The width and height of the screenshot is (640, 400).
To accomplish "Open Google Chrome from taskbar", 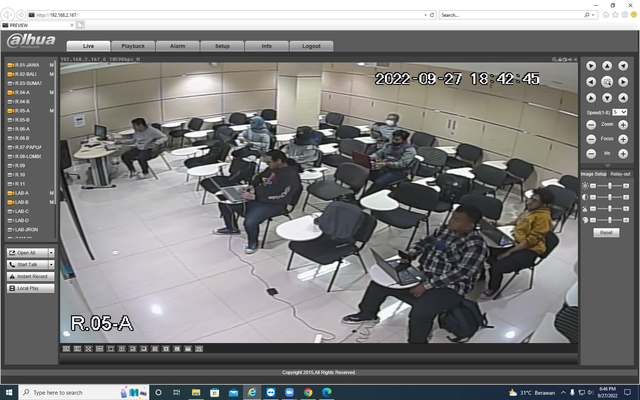I will click(308, 392).
